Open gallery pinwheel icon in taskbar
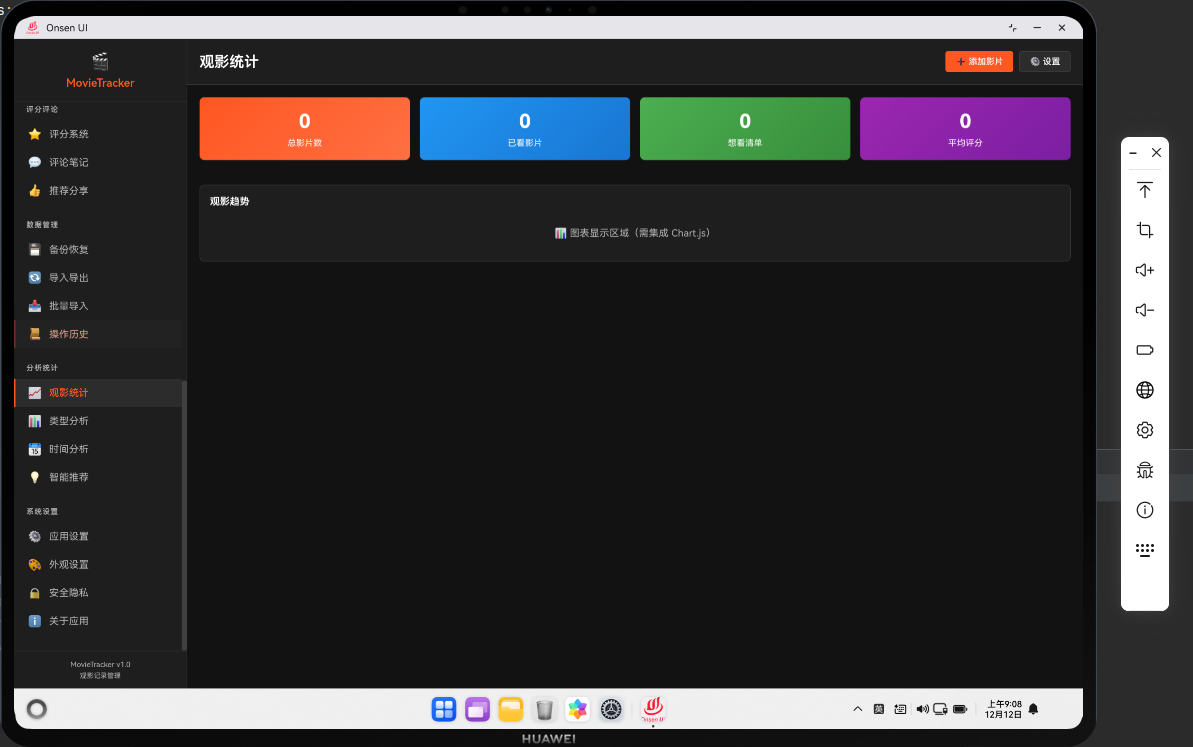 click(577, 709)
